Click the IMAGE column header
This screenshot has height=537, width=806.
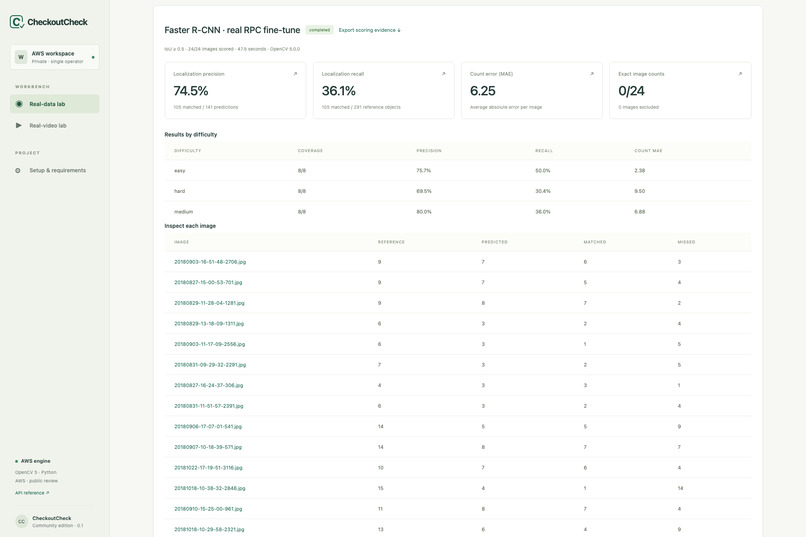(181, 242)
